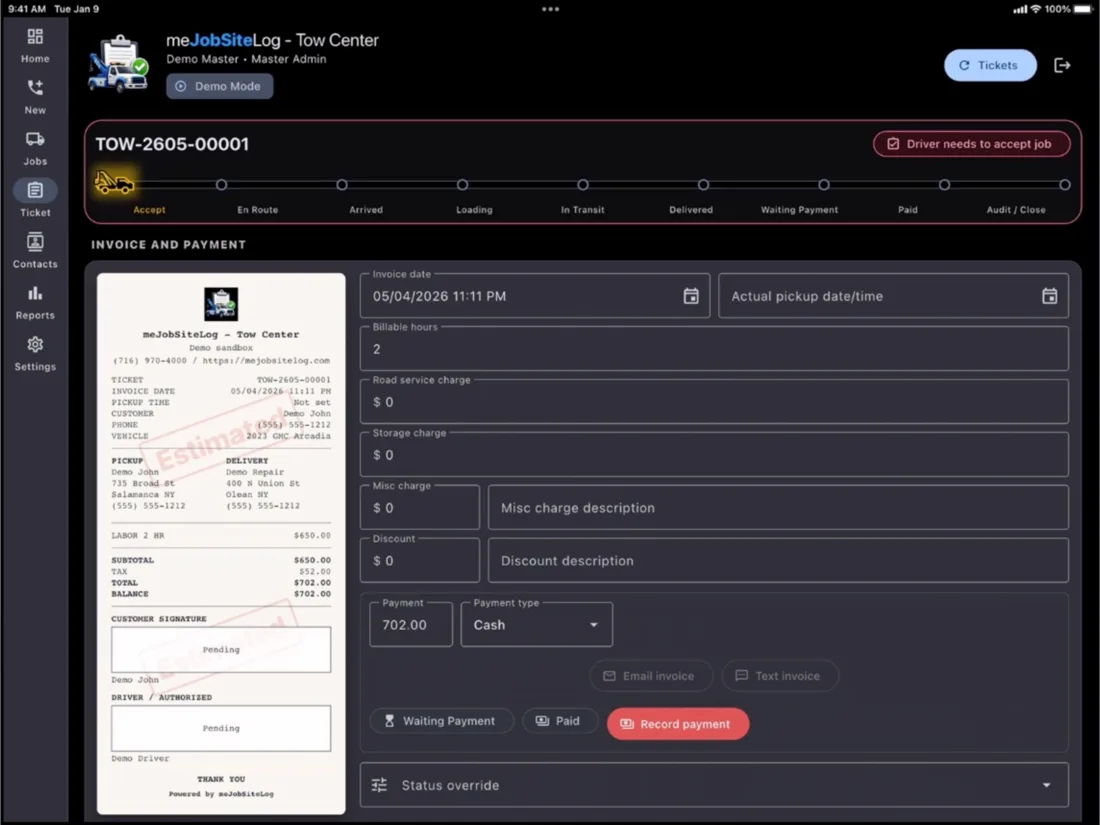1100x825 pixels.
Task: Select the En Route progress step
Action: point(221,185)
